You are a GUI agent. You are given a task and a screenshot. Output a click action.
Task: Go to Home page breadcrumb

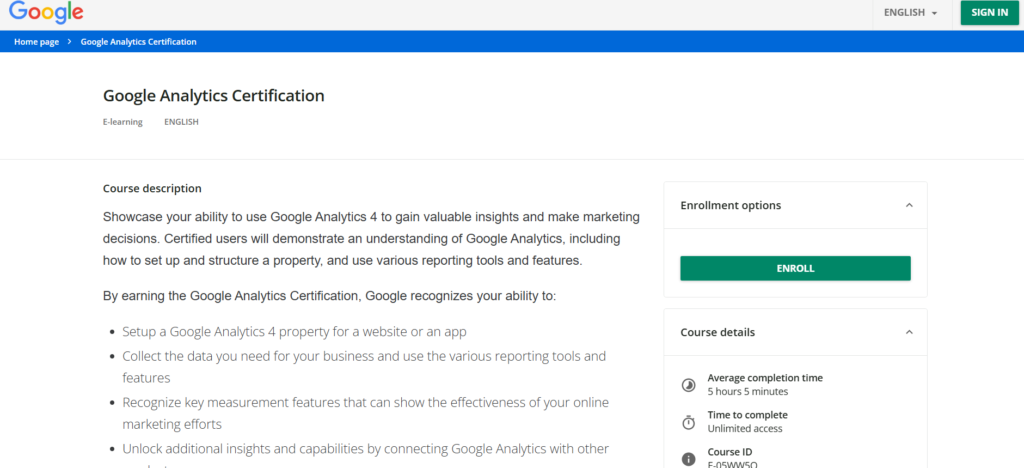click(37, 42)
